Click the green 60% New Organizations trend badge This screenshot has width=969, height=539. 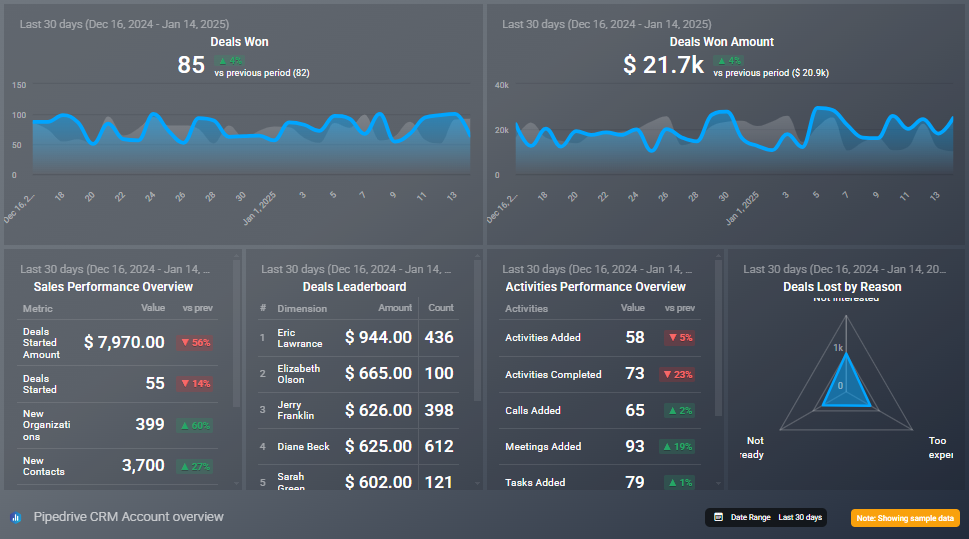pyautogui.click(x=195, y=425)
